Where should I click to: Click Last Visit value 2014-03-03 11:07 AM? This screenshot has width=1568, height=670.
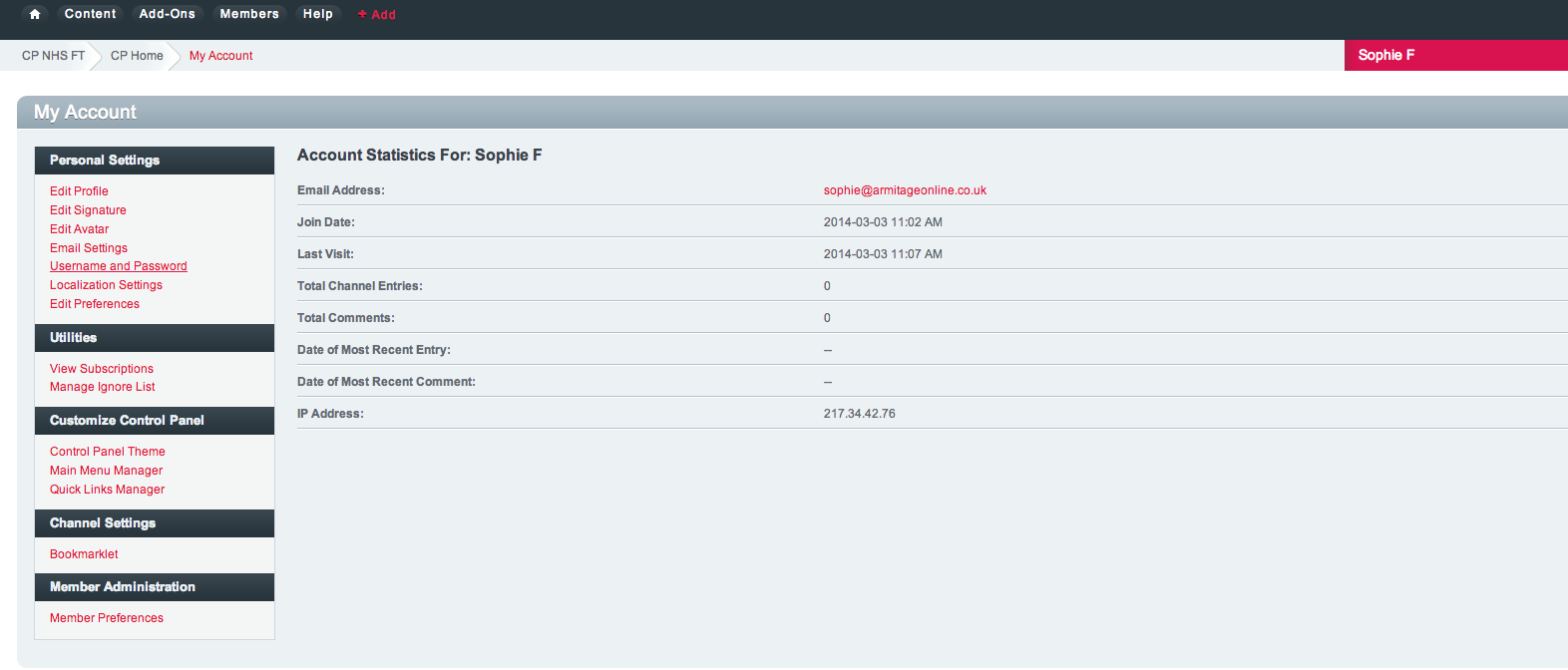coord(883,254)
